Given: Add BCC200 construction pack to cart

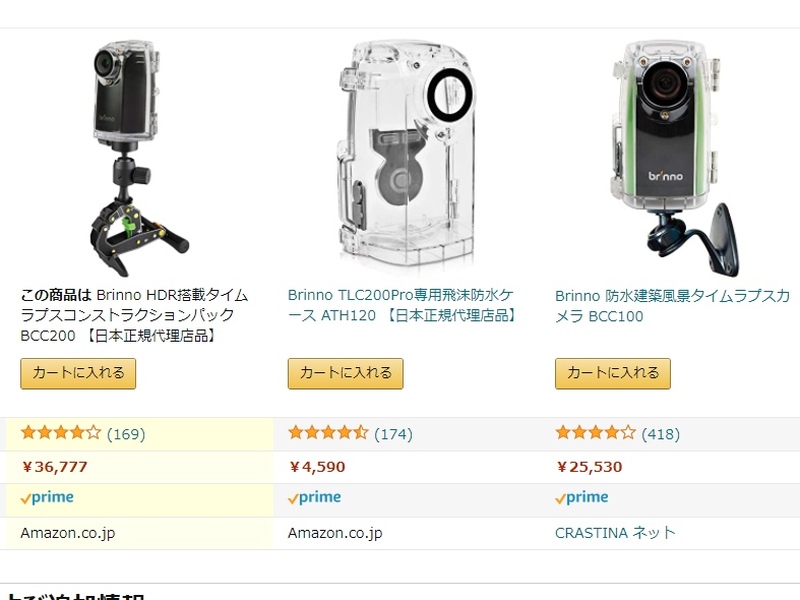Looking at the screenshot, I should pos(78,373).
